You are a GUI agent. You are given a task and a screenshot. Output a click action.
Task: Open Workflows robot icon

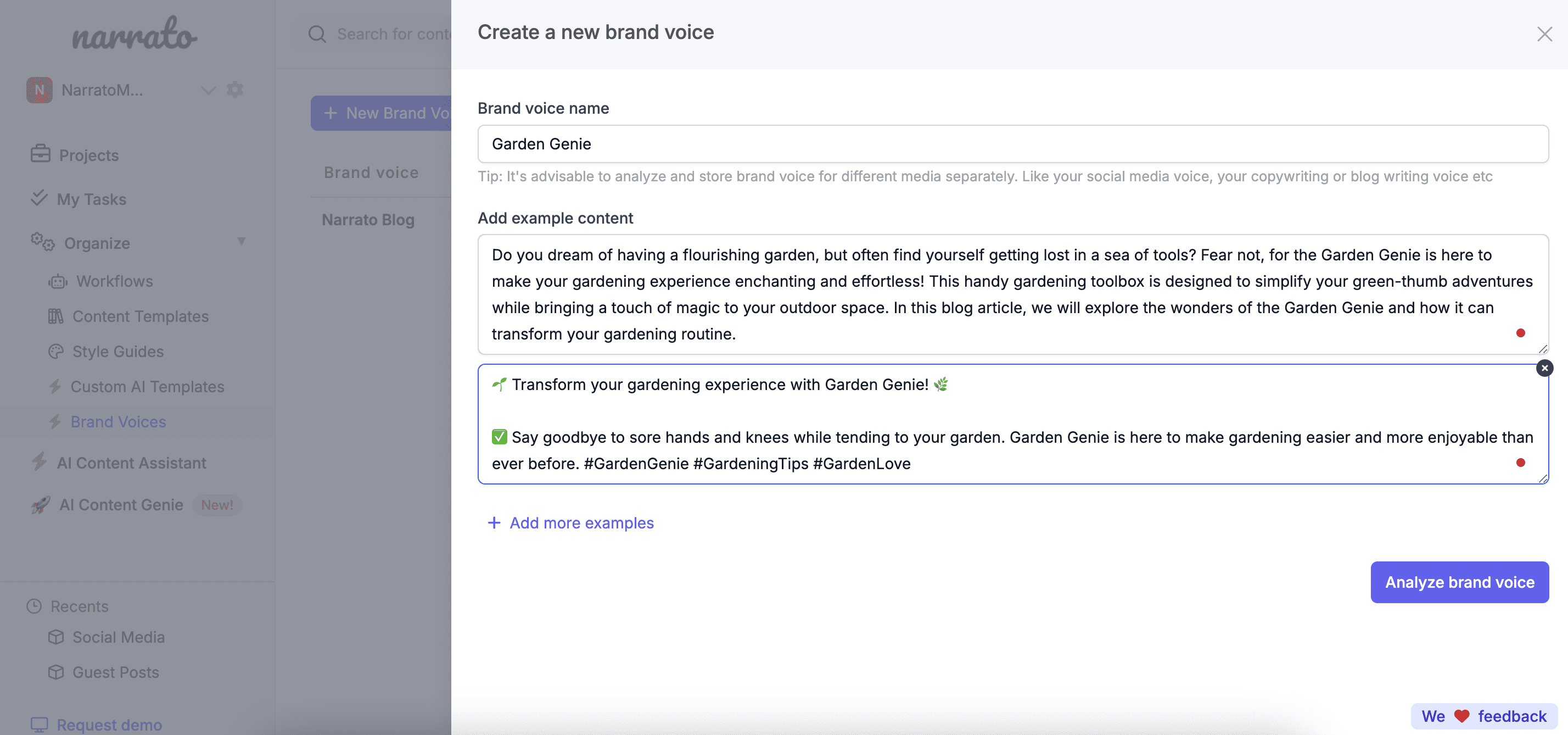(58, 281)
